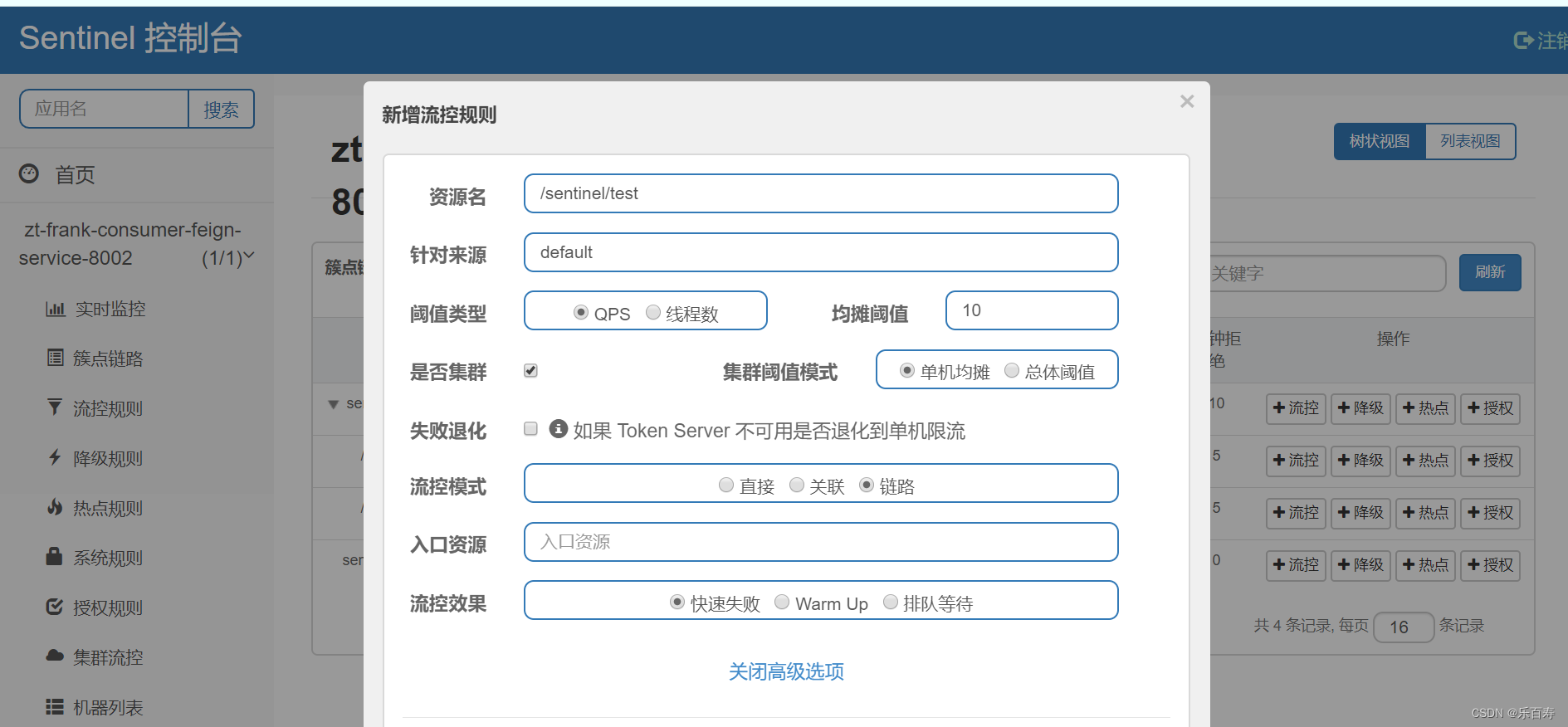Select the QPS threshold type radio
This screenshot has height=727, width=1568.
point(581,313)
